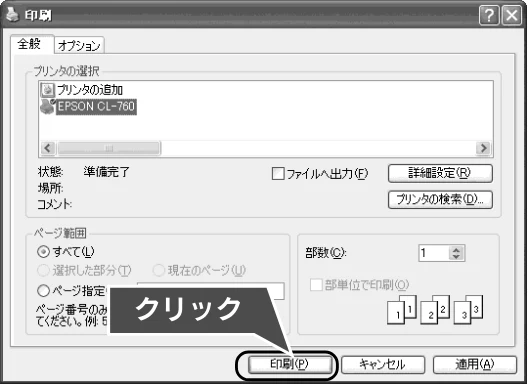This screenshot has width=528, height=385.
Task: Toggle 部単位で印刷(O) collate checkbox
Action: tap(316, 285)
